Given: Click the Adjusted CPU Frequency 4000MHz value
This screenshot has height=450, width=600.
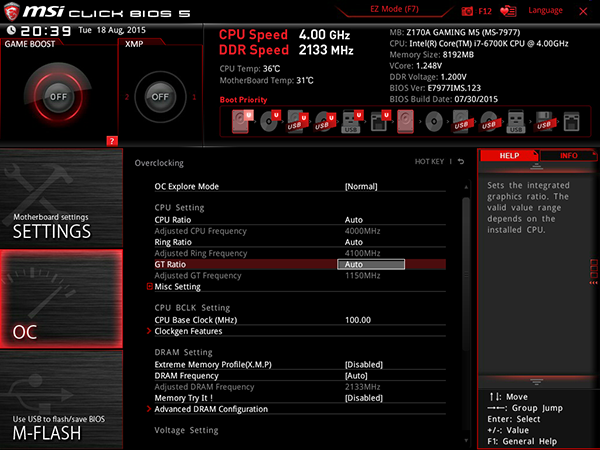Looking at the screenshot, I should (362, 231).
